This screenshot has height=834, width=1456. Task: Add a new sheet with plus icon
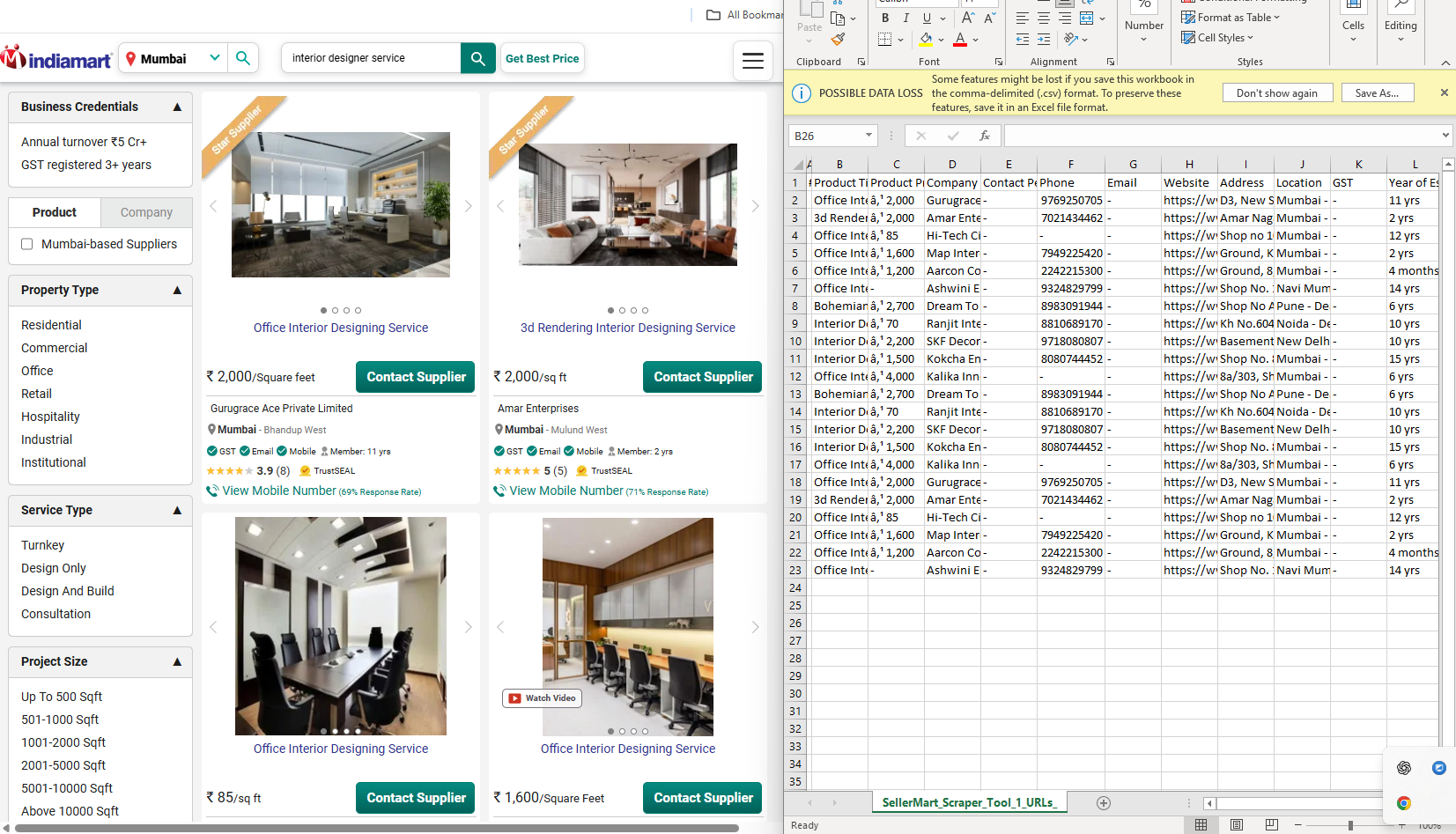1104,802
